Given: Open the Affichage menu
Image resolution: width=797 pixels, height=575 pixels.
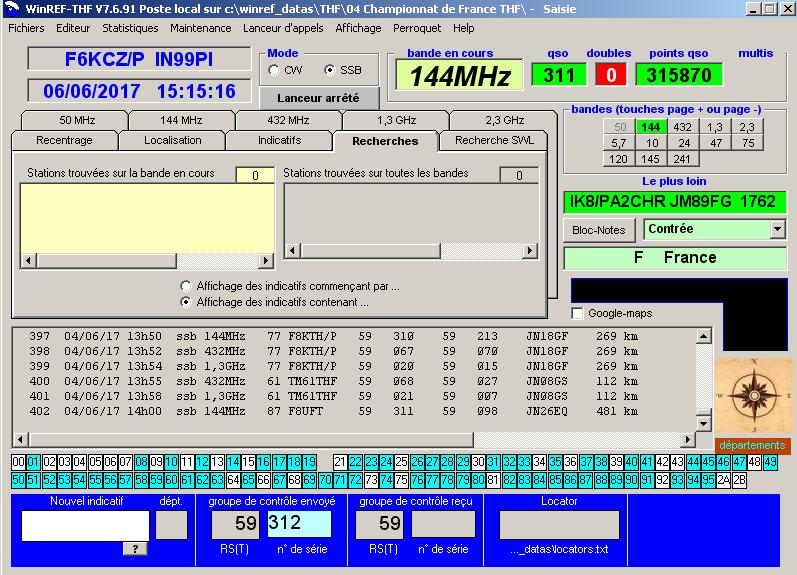Looking at the screenshot, I should point(358,28).
